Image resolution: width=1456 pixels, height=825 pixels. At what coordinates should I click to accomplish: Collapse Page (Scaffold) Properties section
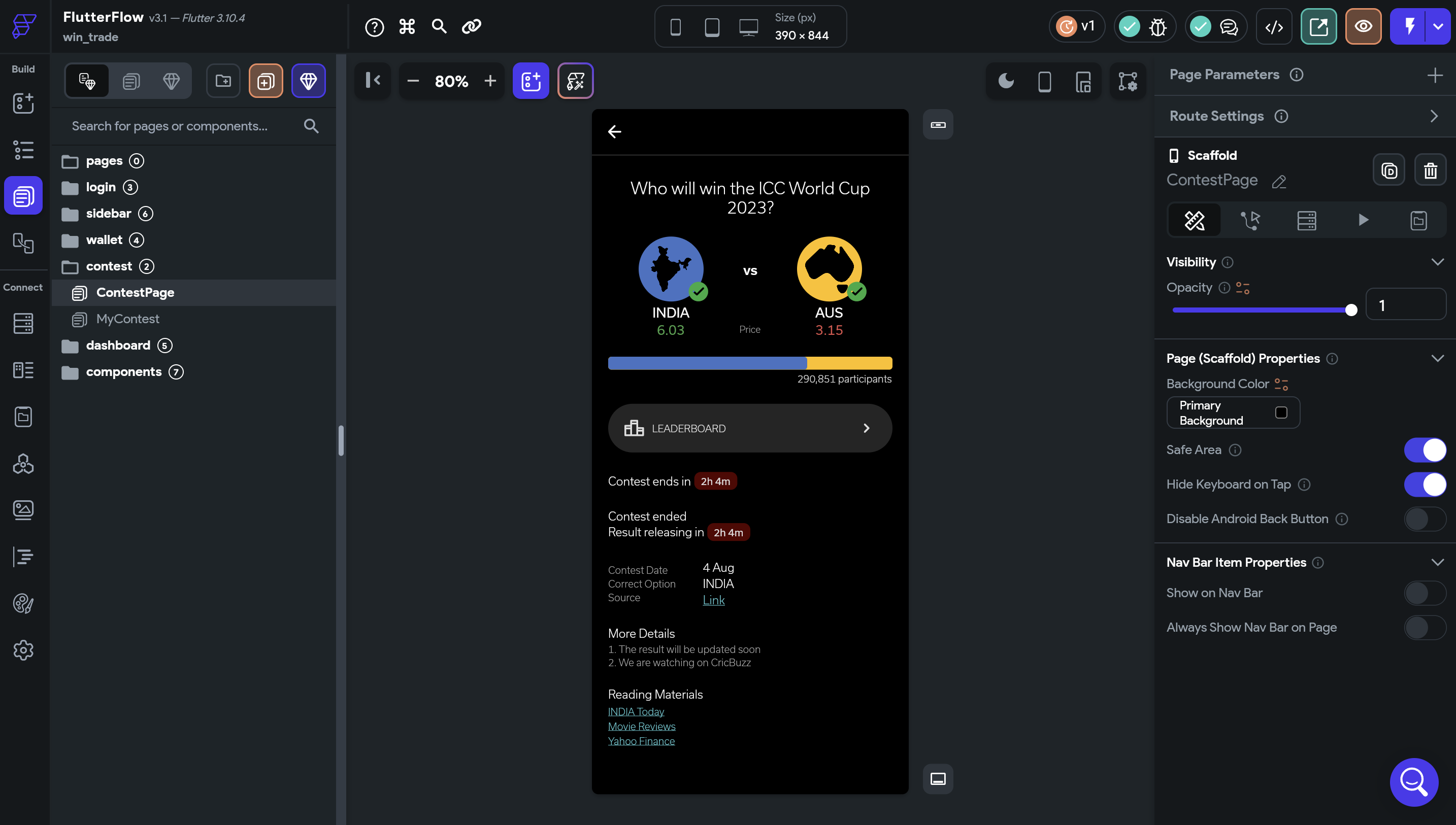(x=1437, y=358)
